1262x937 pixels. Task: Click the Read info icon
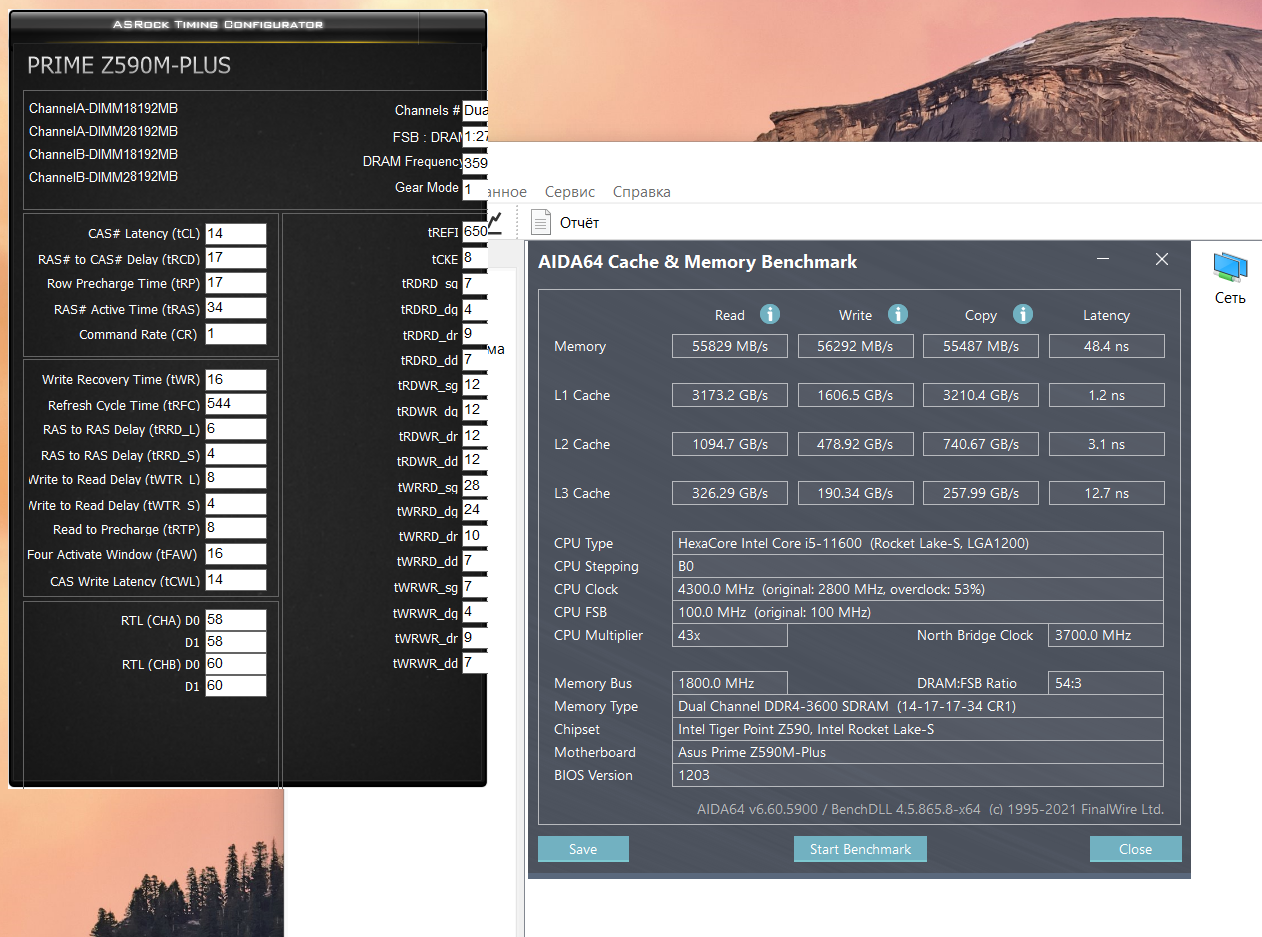pos(770,314)
